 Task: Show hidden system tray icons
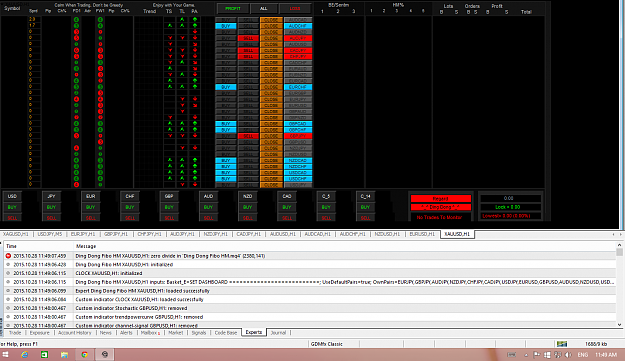pos(526,355)
